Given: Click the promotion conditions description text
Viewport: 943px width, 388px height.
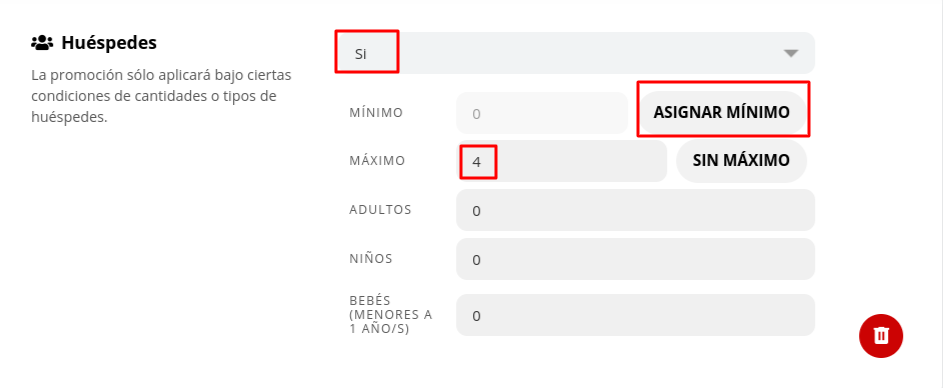Looking at the screenshot, I should click(x=161, y=96).
